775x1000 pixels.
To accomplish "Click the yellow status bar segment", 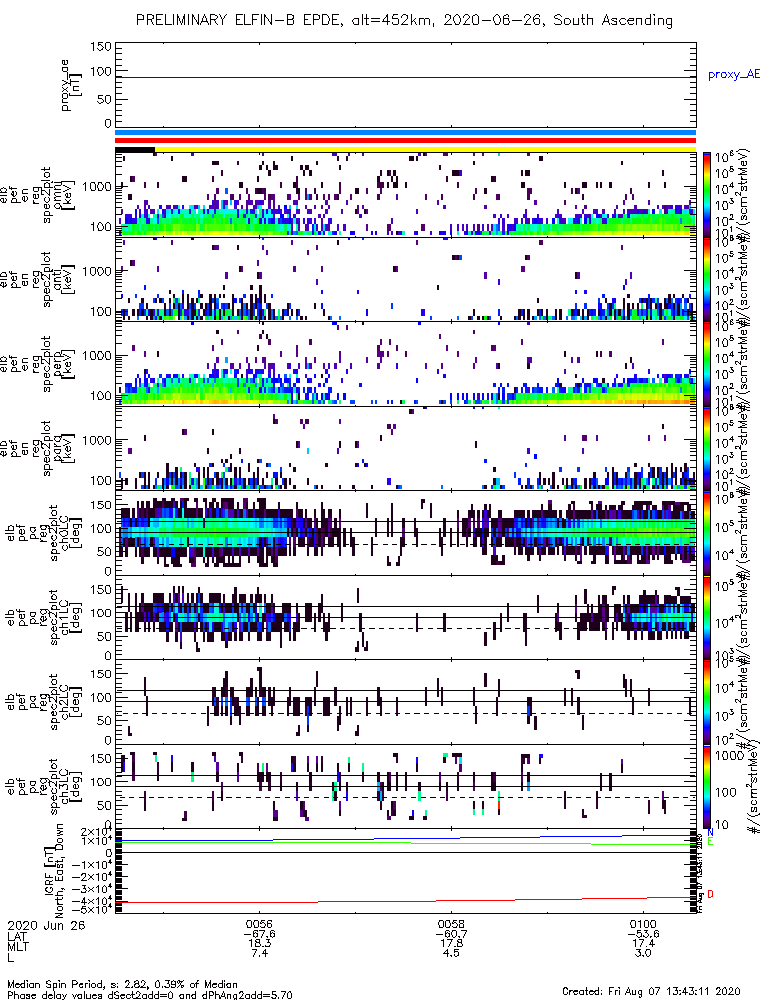I will (x=425, y=150).
